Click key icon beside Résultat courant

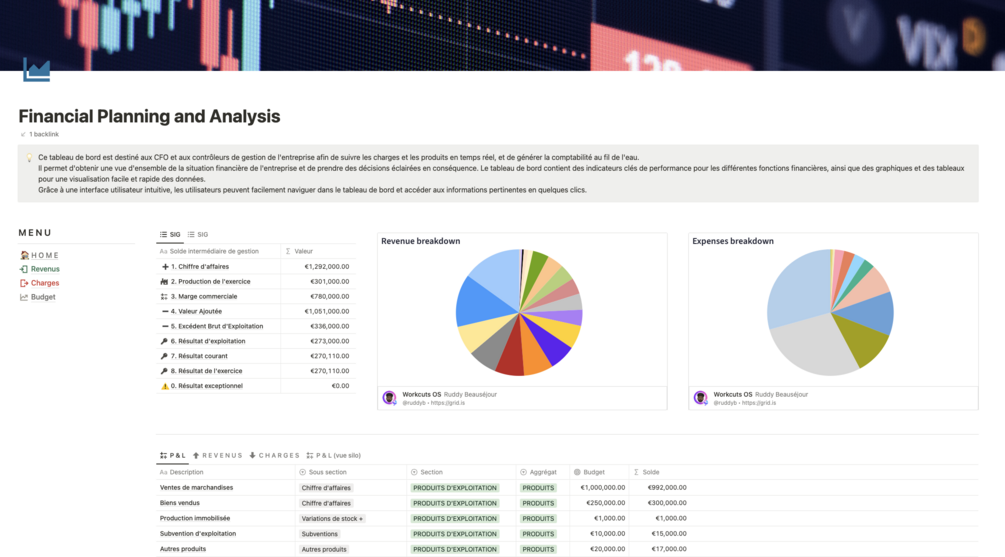(164, 356)
